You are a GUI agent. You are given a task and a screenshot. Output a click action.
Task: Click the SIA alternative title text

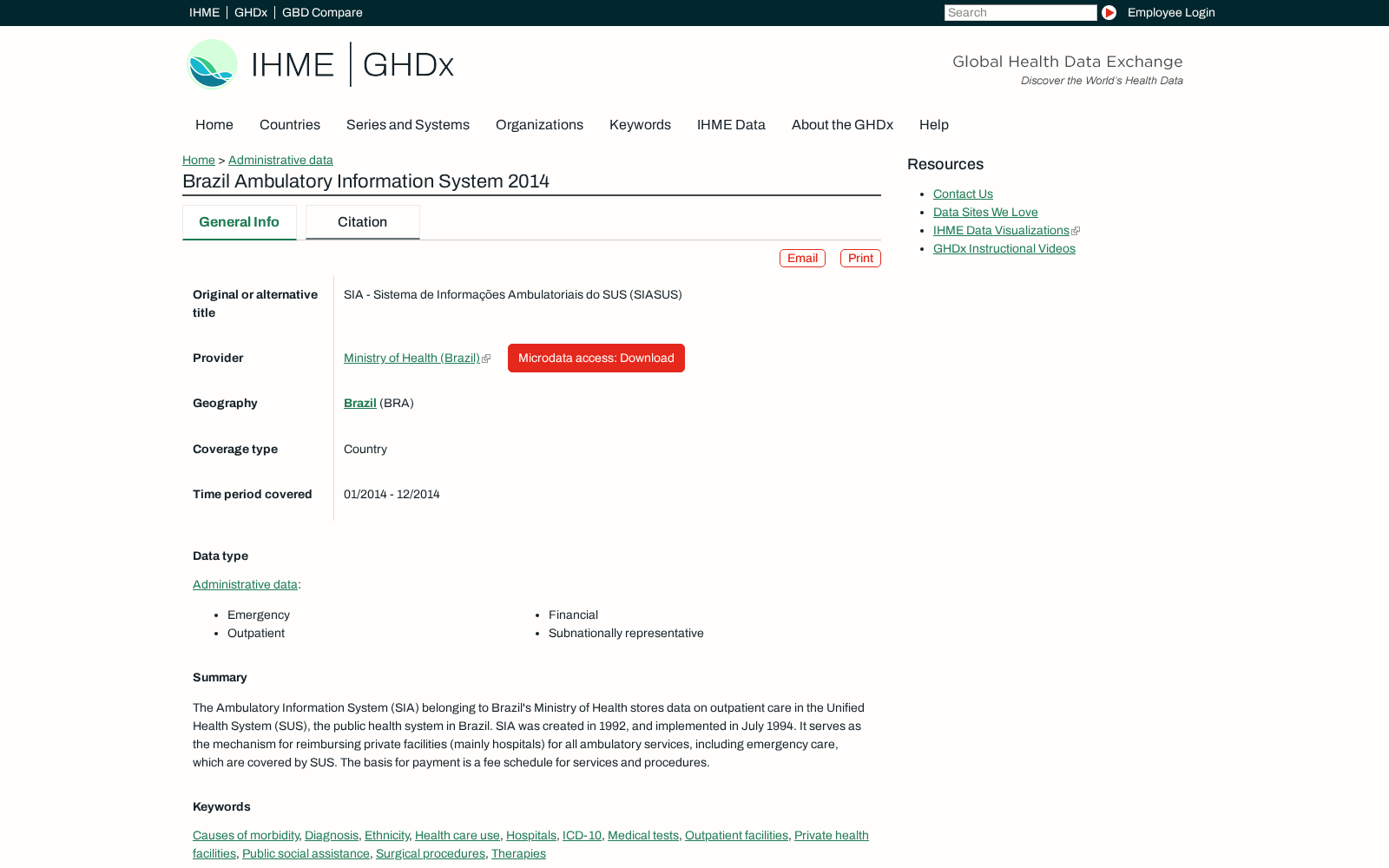[513, 294]
